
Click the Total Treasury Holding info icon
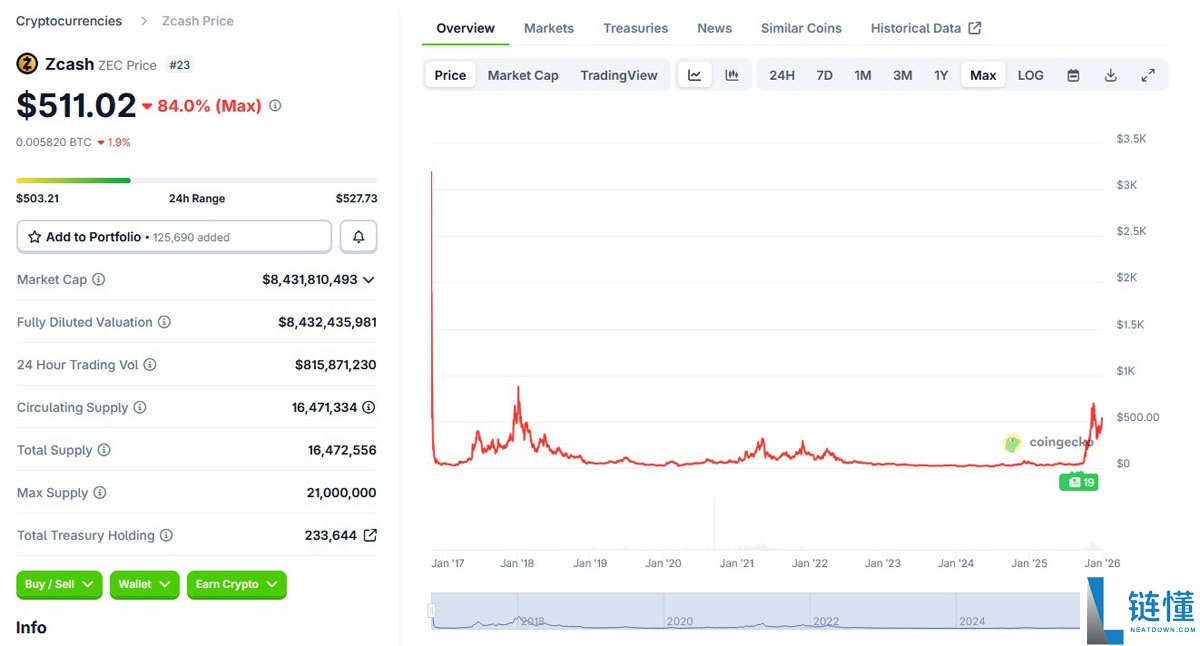(166, 535)
